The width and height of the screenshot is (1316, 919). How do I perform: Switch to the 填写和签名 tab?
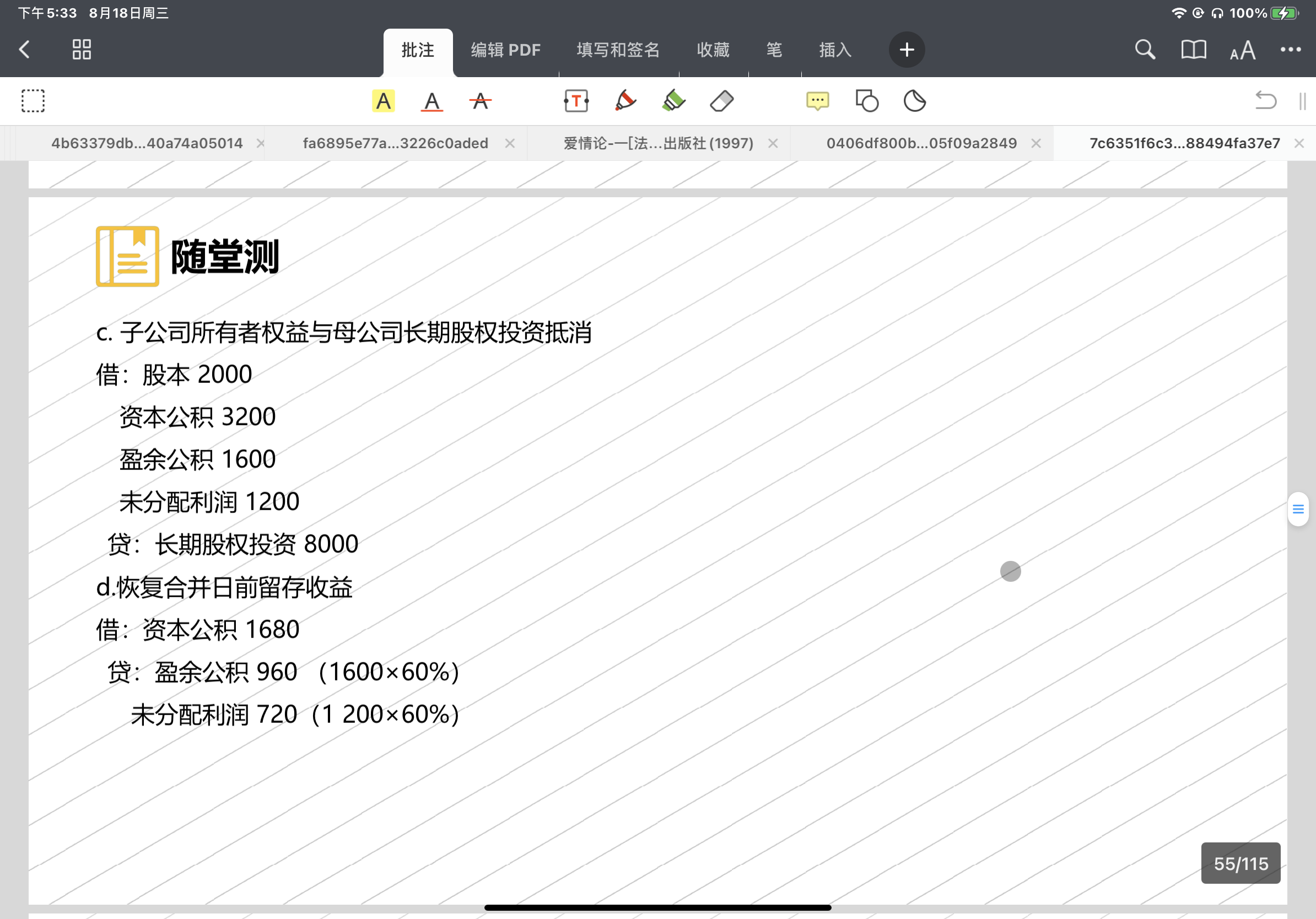pyautogui.click(x=618, y=51)
